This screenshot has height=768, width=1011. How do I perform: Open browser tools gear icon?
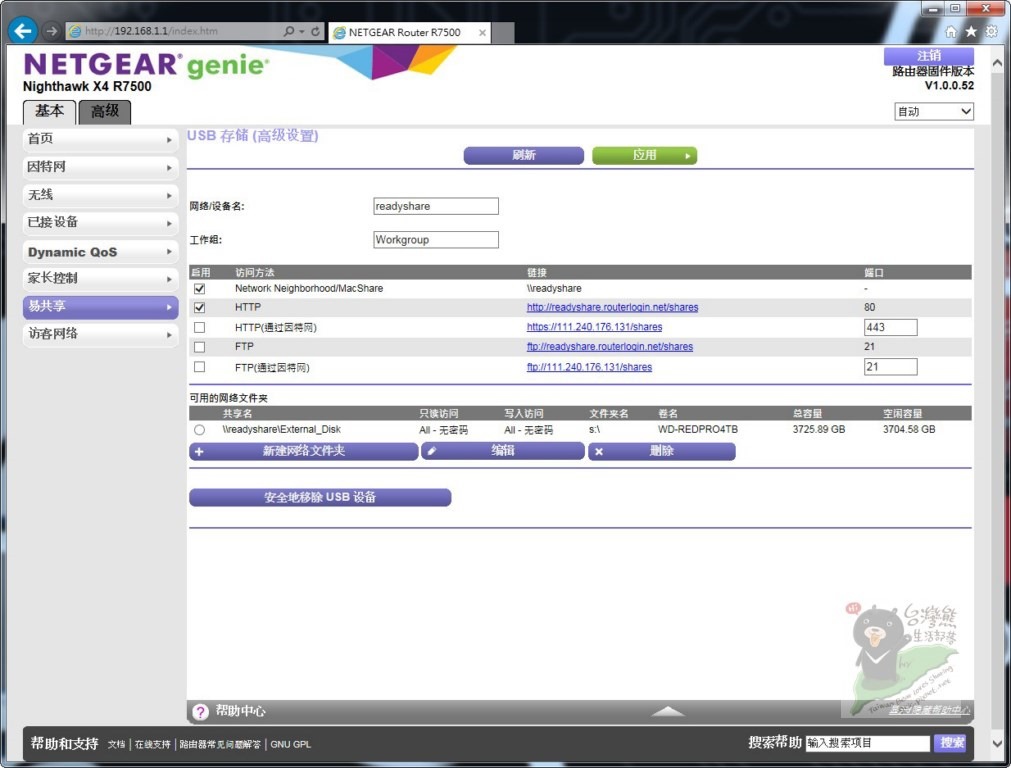click(x=991, y=32)
